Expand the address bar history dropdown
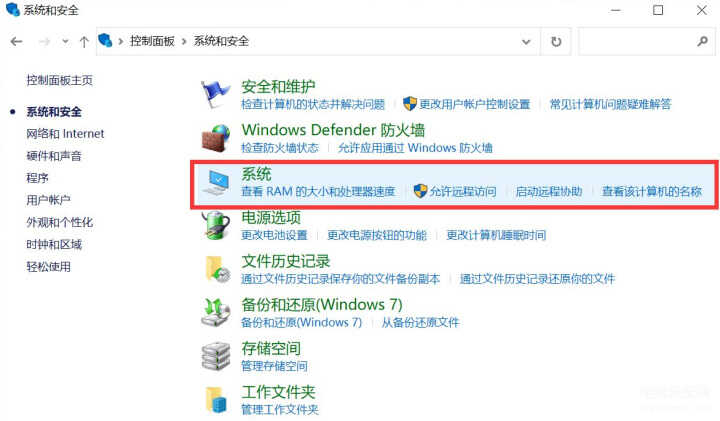 [x=526, y=42]
